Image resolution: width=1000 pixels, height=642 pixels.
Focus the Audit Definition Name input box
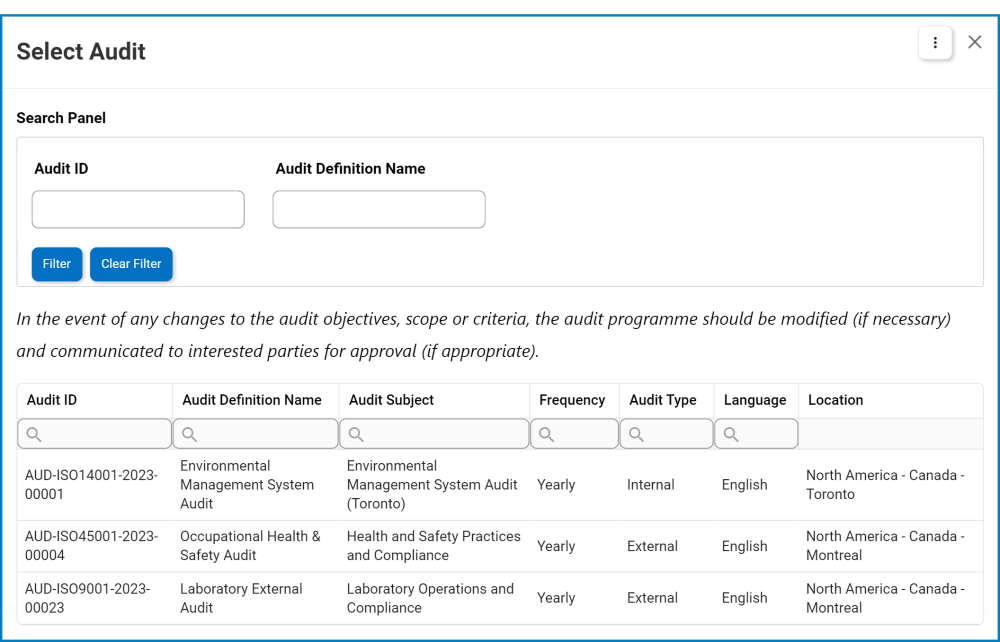click(378, 209)
